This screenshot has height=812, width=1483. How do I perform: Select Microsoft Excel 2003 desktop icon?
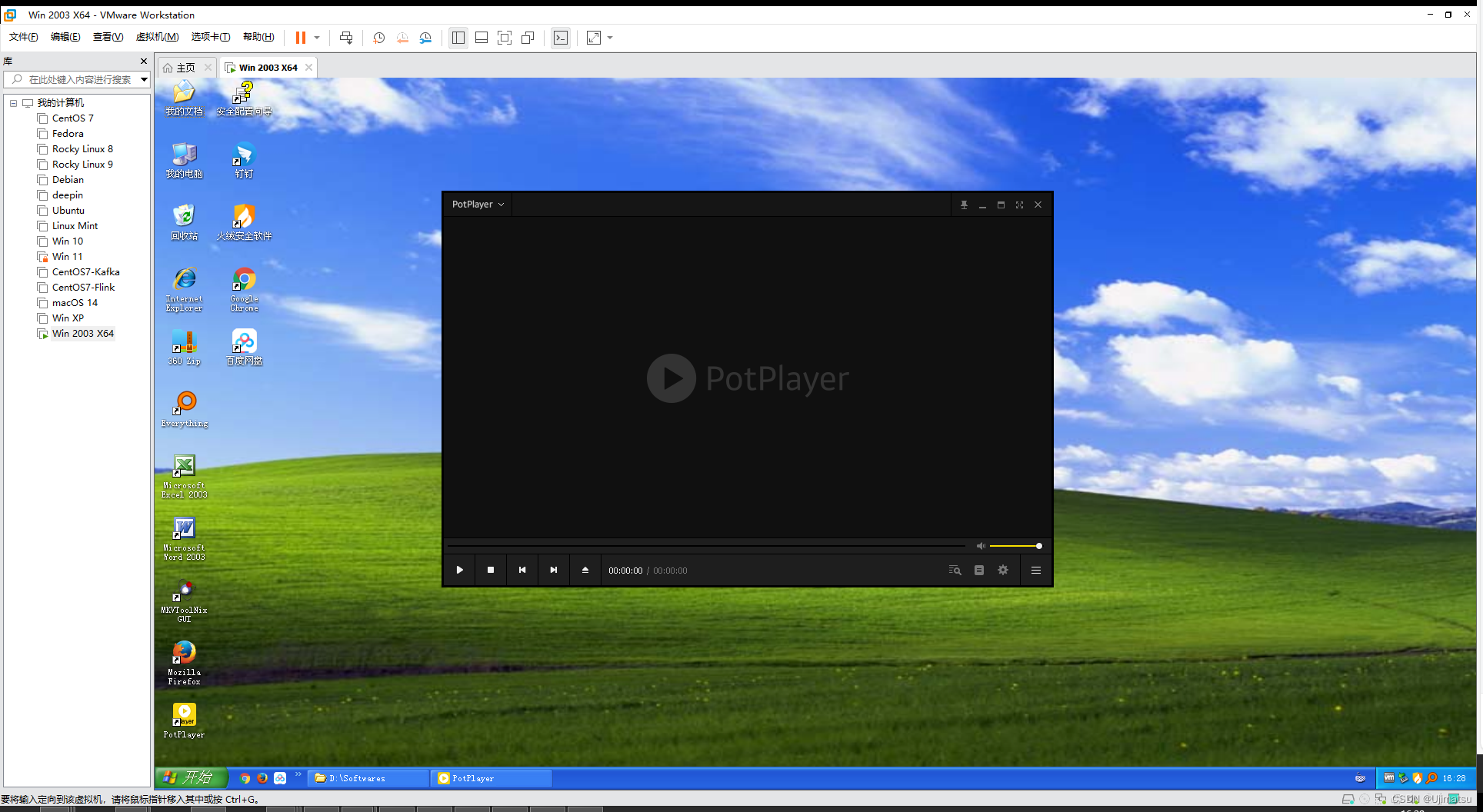185,477
